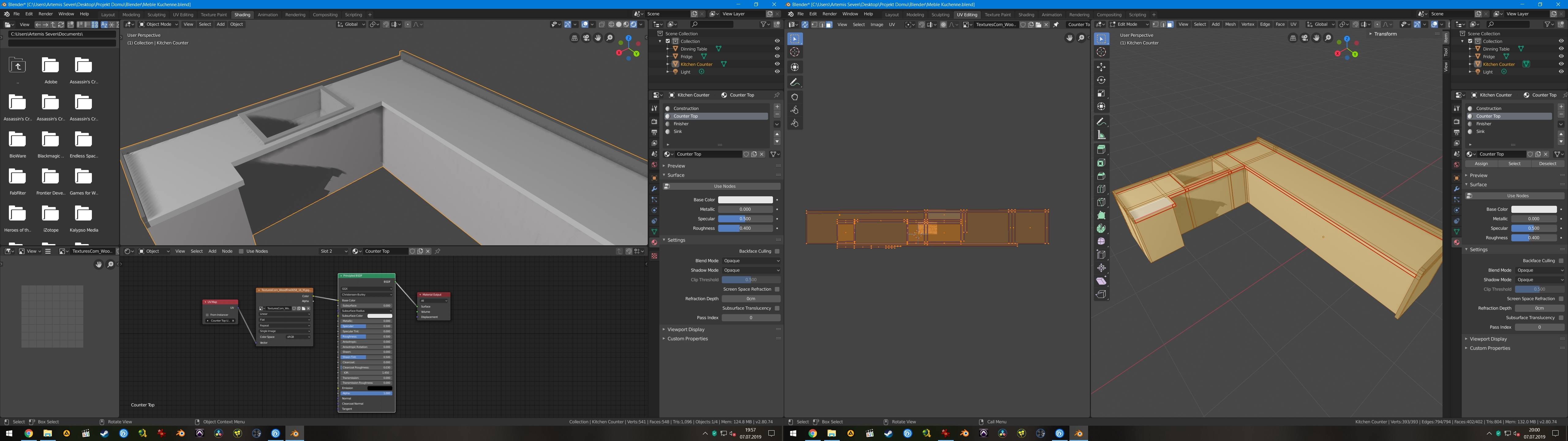Screen dimensions: 1568x441
Task: Click zoom icon in right 3D viewport
Action: (1328, 38)
